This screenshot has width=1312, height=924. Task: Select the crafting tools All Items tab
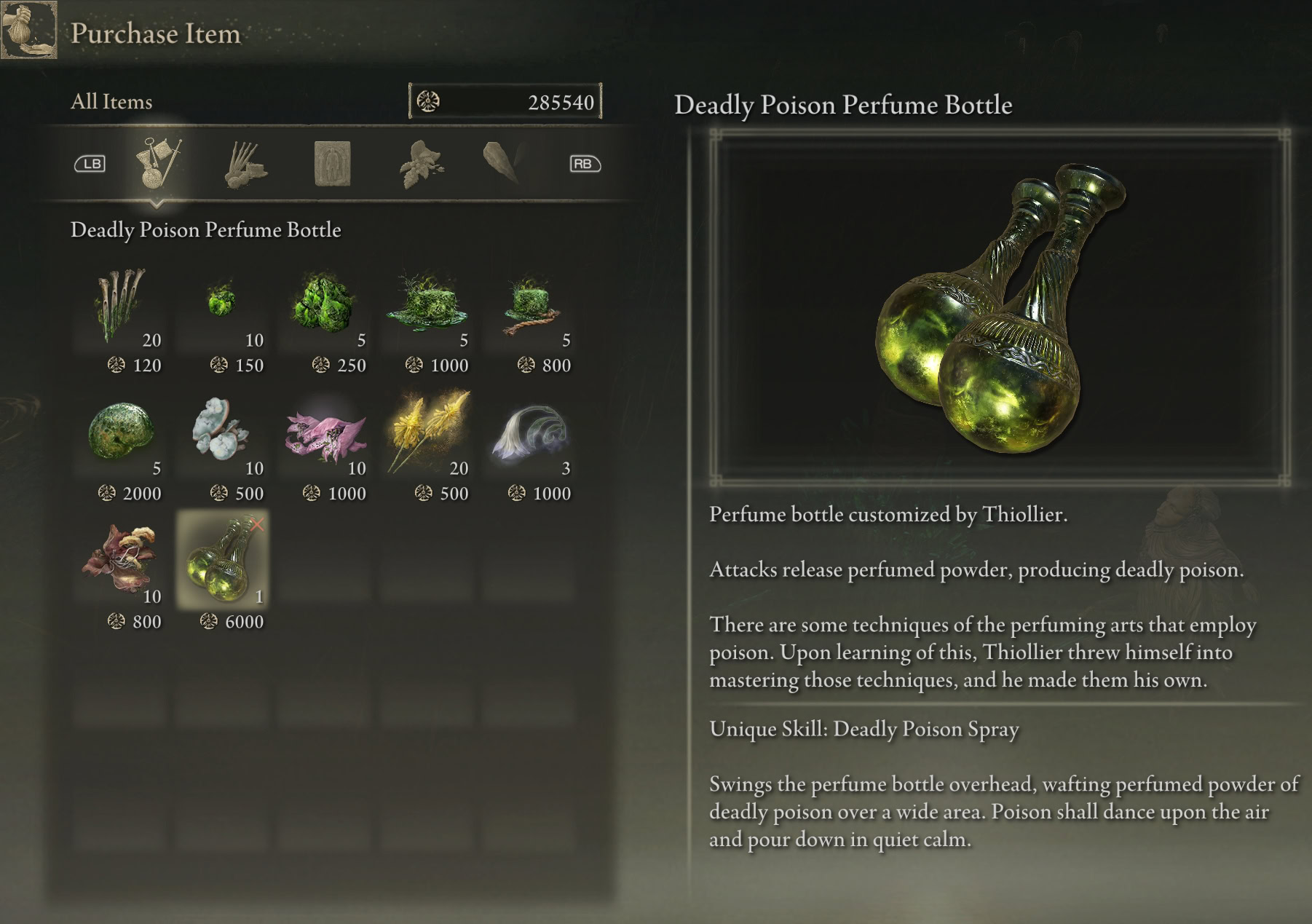(158, 163)
